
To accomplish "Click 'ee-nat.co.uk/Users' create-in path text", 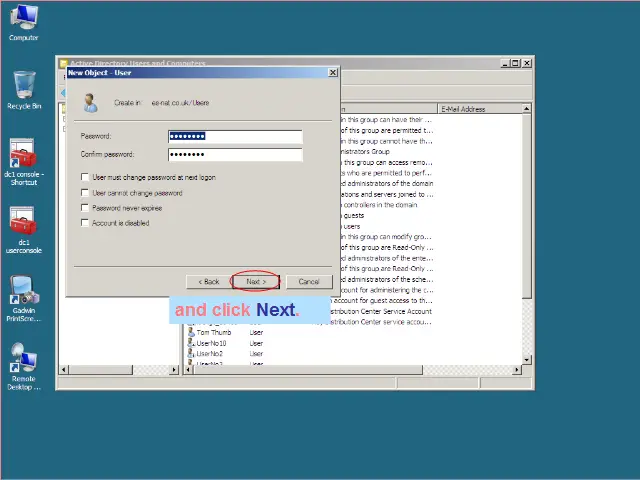I will pyautogui.click(x=180, y=103).
